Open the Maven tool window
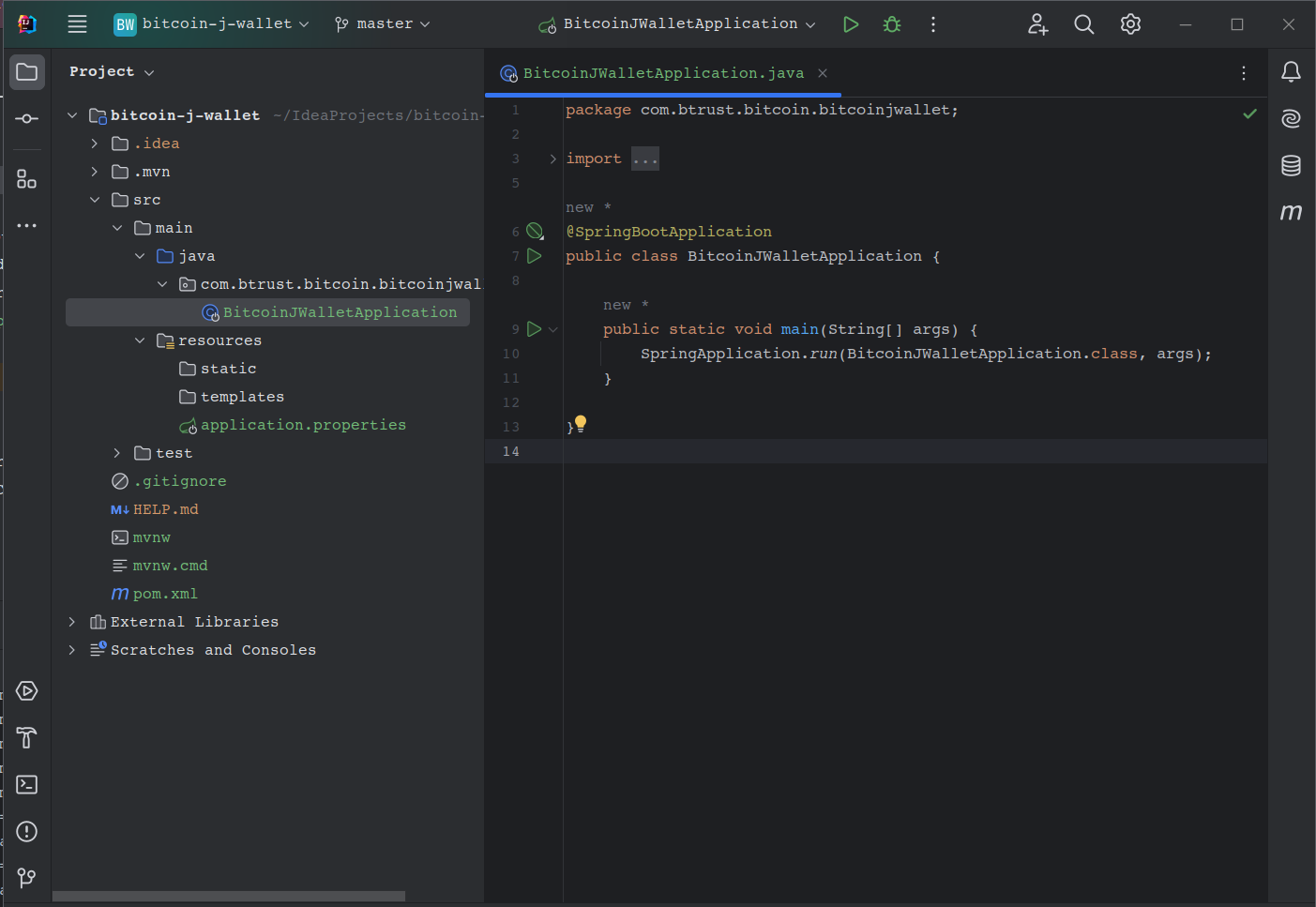1316x907 pixels. point(1291,212)
